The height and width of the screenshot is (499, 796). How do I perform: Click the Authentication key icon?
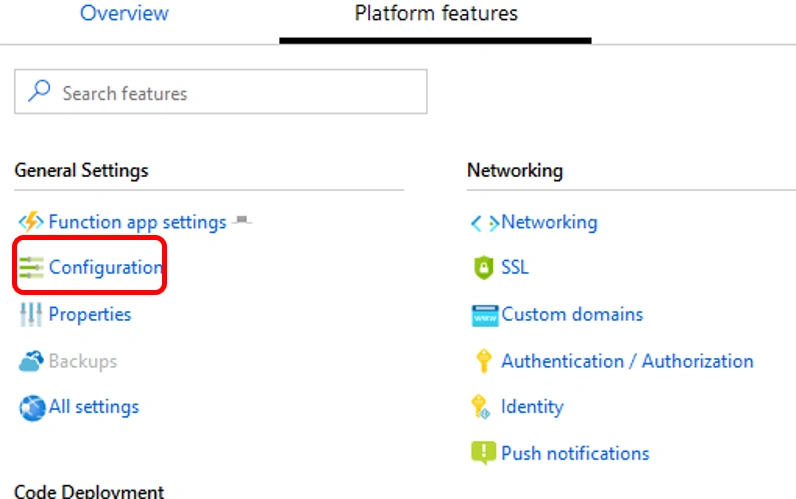tap(484, 361)
